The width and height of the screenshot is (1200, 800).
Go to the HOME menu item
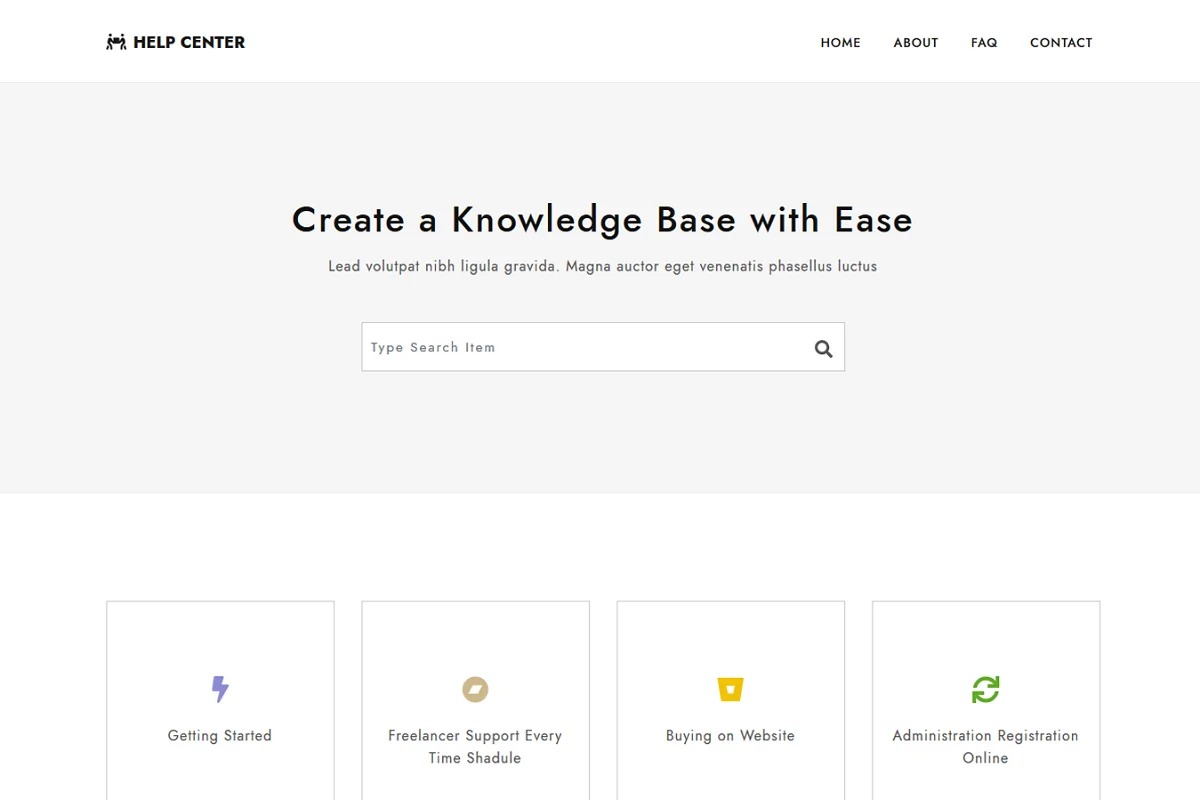(840, 43)
